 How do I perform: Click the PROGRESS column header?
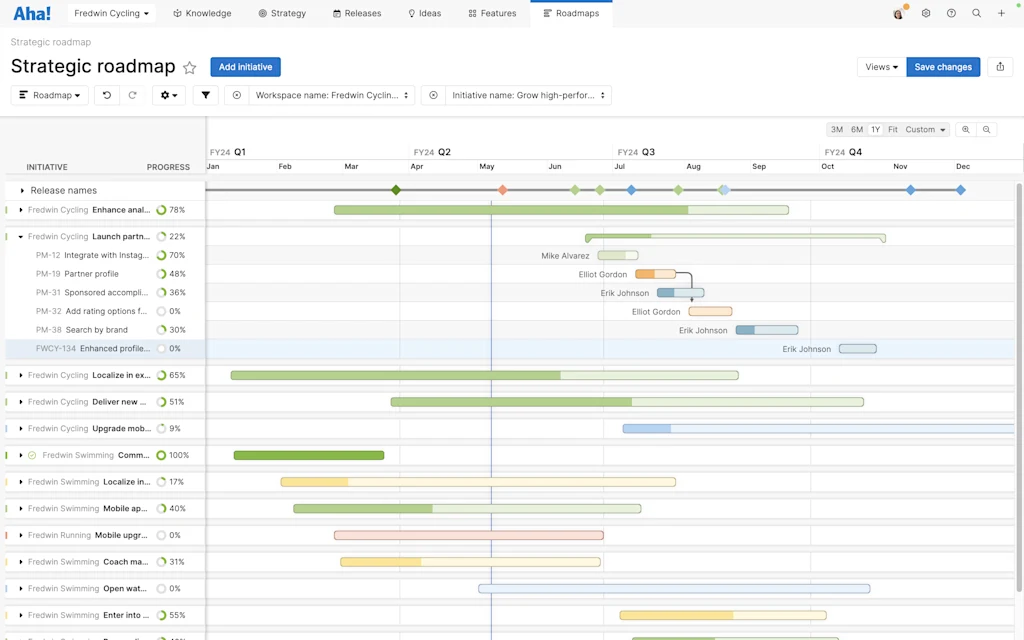(168, 167)
